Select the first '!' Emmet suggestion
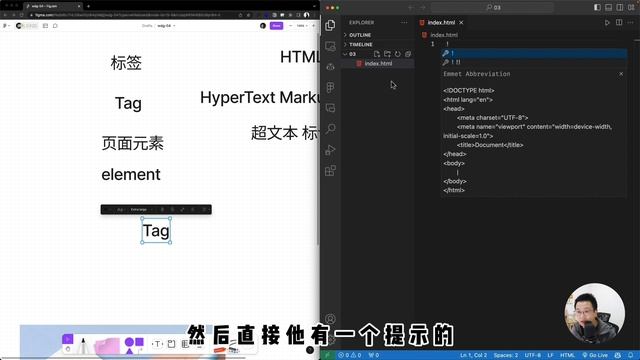 click(x=534, y=53)
